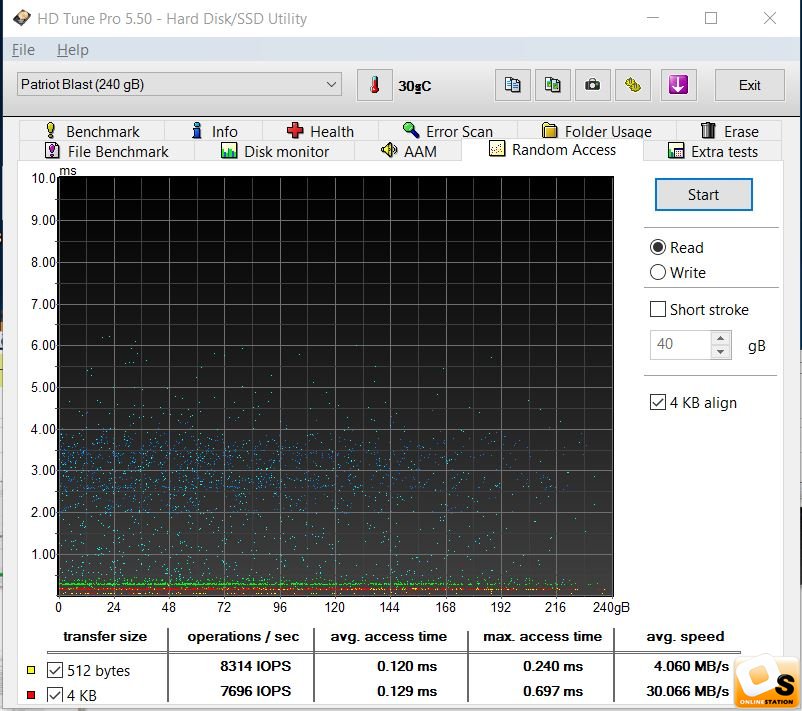
Task: Click the 0.697 ms max access time
Action: (x=553, y=691)
